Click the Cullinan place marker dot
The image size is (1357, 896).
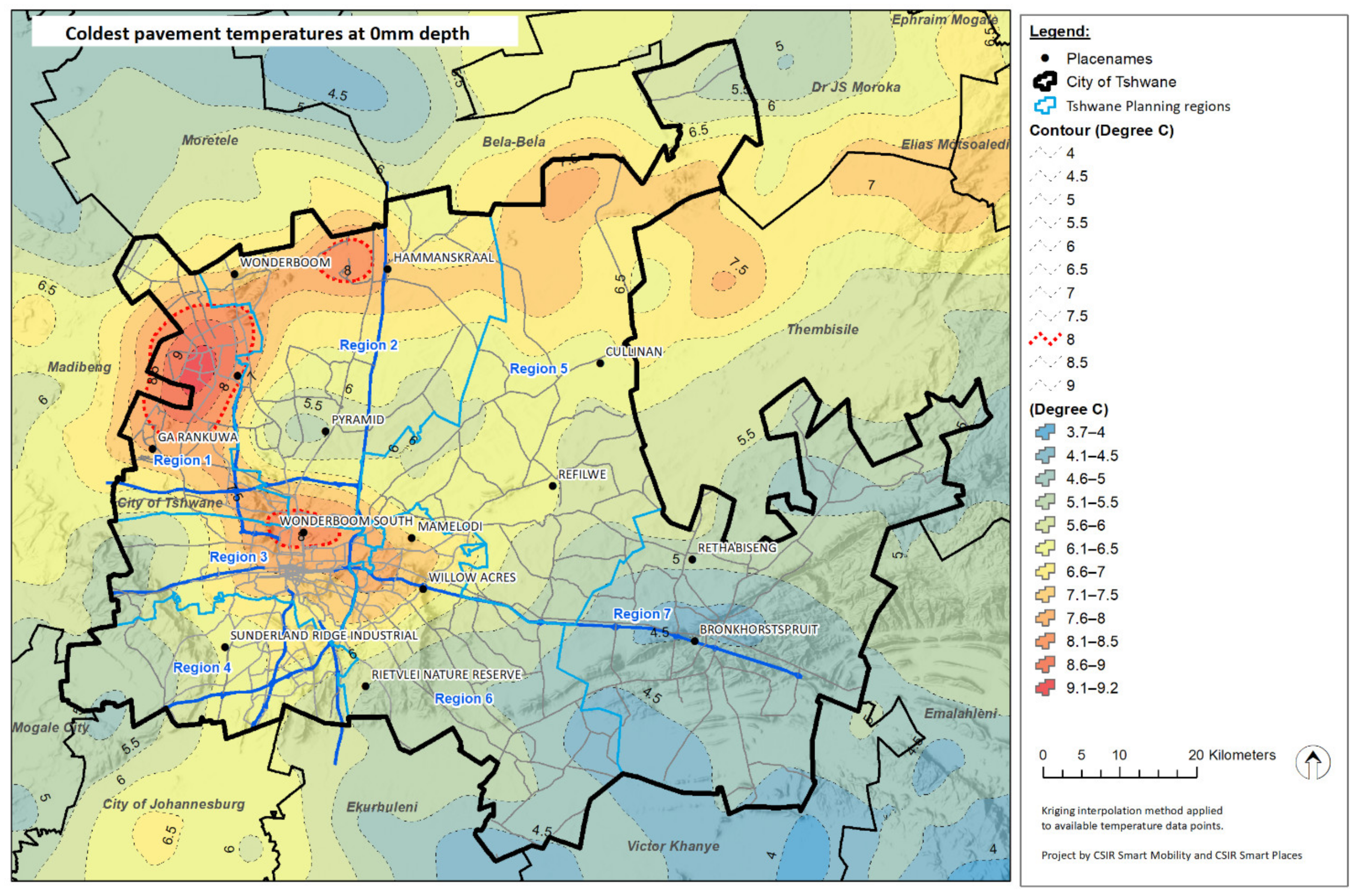(600, 364)
